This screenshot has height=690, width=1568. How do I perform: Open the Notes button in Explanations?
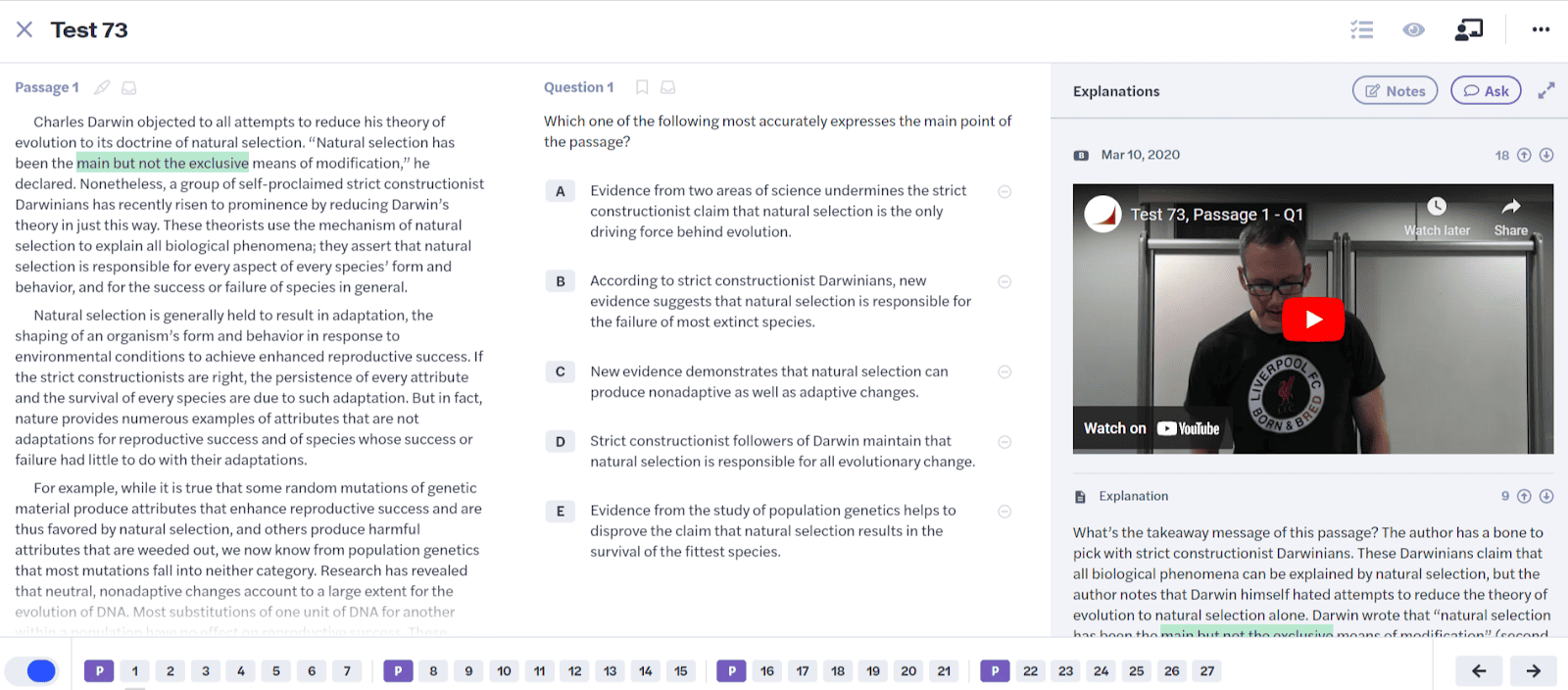point(1395,90)
